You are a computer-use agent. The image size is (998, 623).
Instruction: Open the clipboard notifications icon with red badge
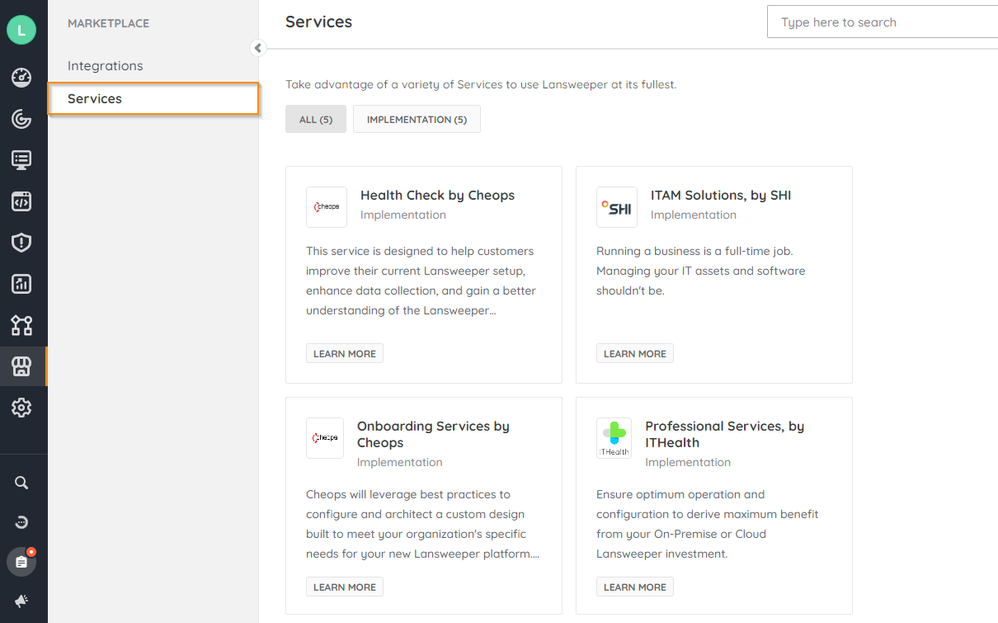tap(21, 560)
